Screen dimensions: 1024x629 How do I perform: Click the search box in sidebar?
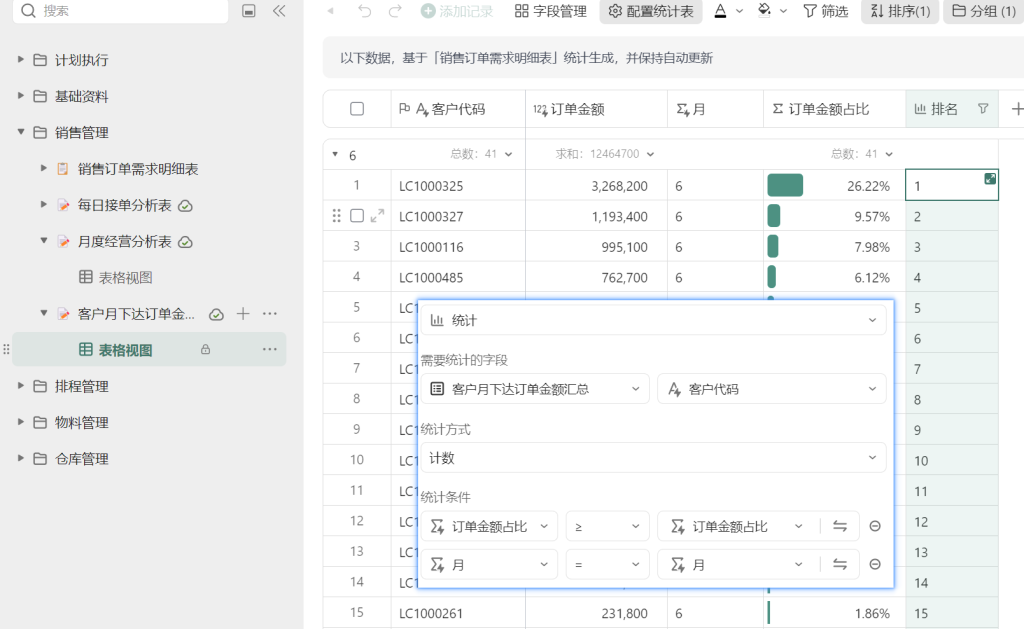(x=121, y=10)
